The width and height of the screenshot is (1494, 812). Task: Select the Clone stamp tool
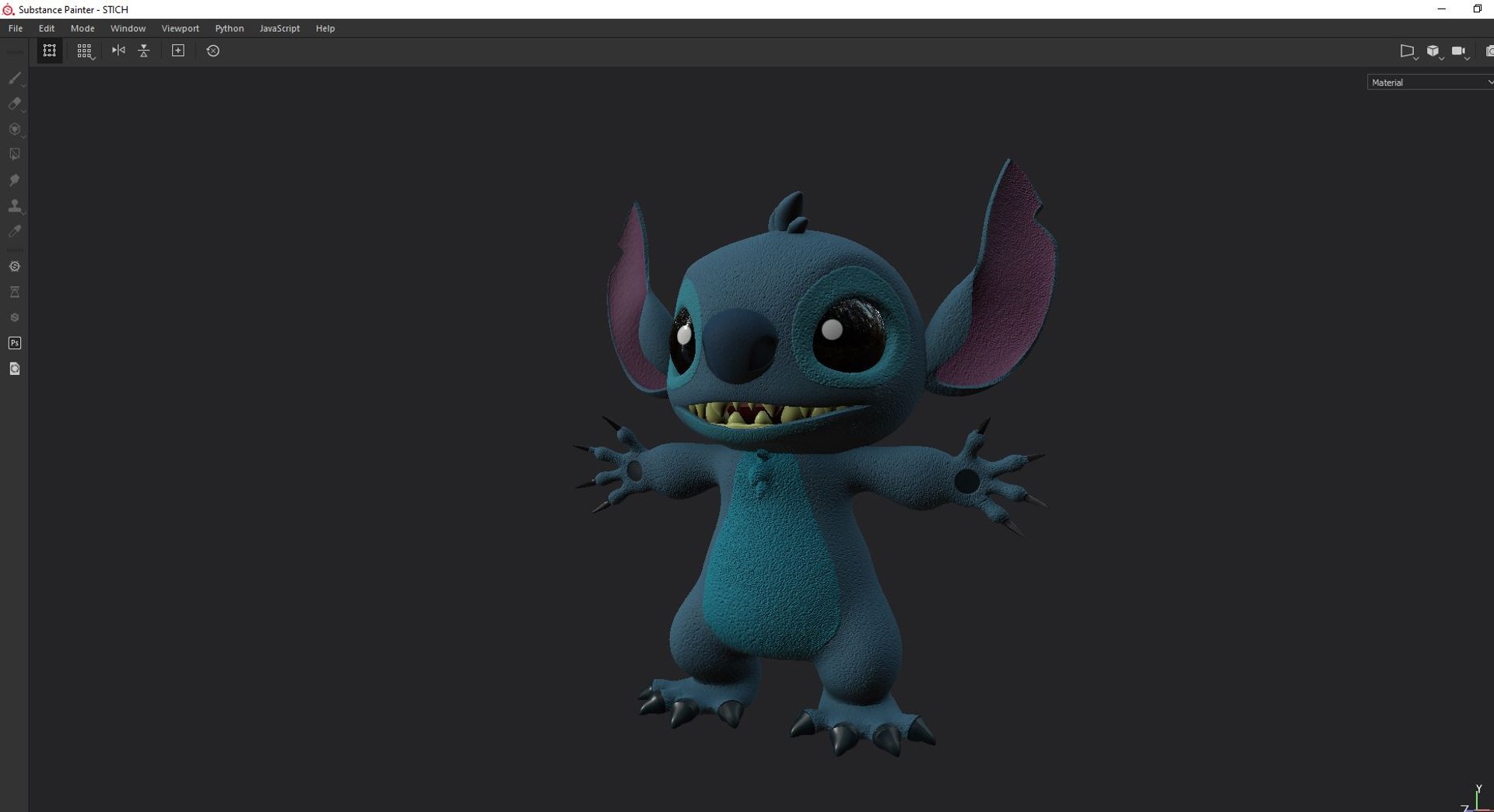point(14,206)
